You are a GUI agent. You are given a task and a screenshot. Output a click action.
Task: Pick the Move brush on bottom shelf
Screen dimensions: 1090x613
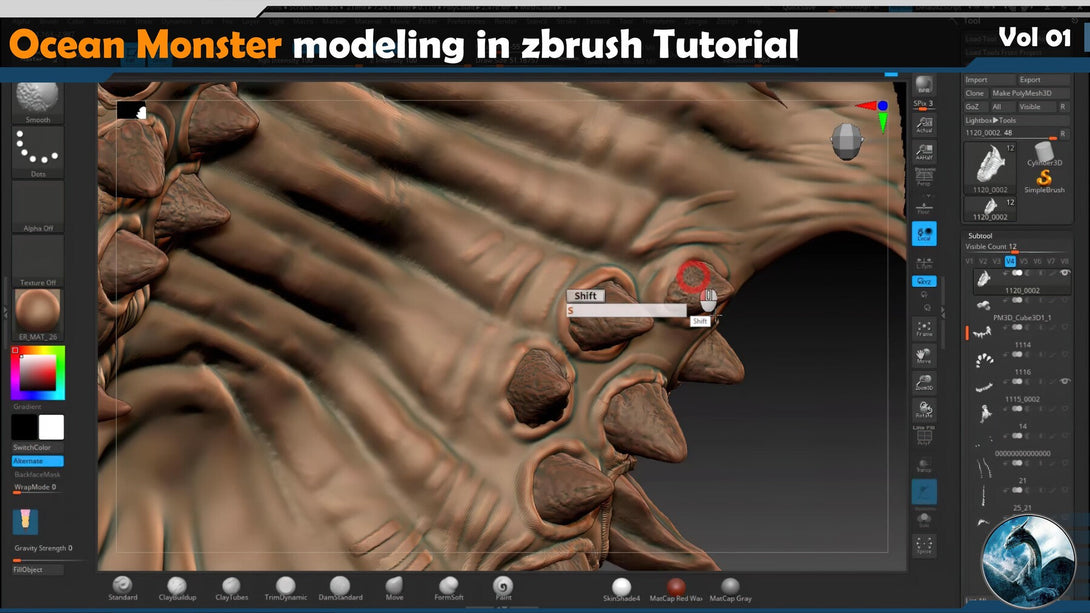[395, 587]
